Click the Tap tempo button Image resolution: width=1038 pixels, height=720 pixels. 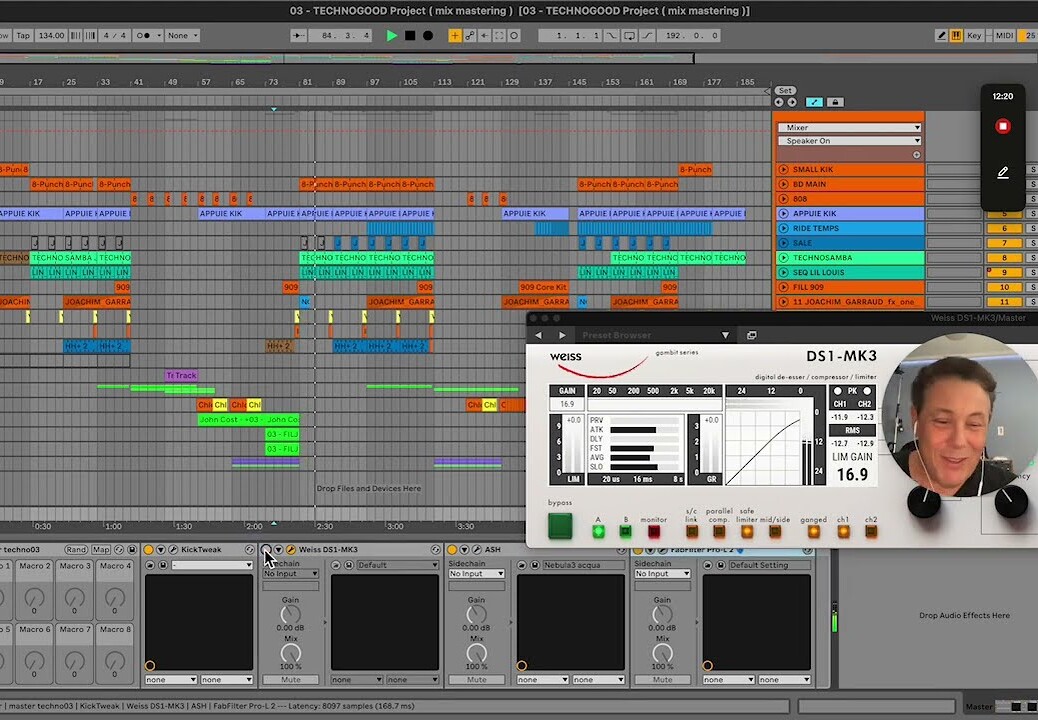point(23,36)
